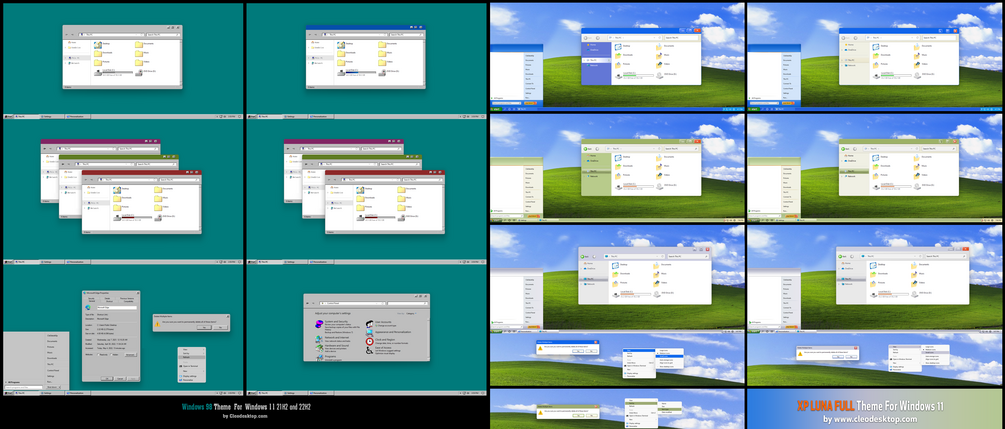Click green start button below purple-sidebar XP explorer
Image resolution: width=1005 pixels, height=429 pixels.
(x=496, y=109)
